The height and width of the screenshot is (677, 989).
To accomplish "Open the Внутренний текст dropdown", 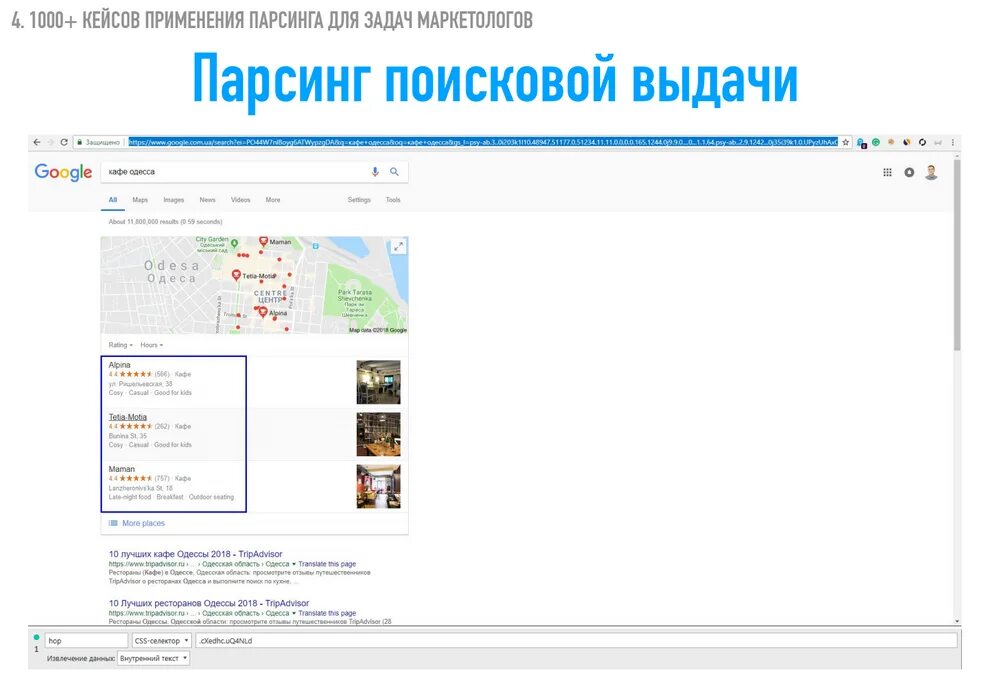I will pyautogui.click(x=154, y=658).
